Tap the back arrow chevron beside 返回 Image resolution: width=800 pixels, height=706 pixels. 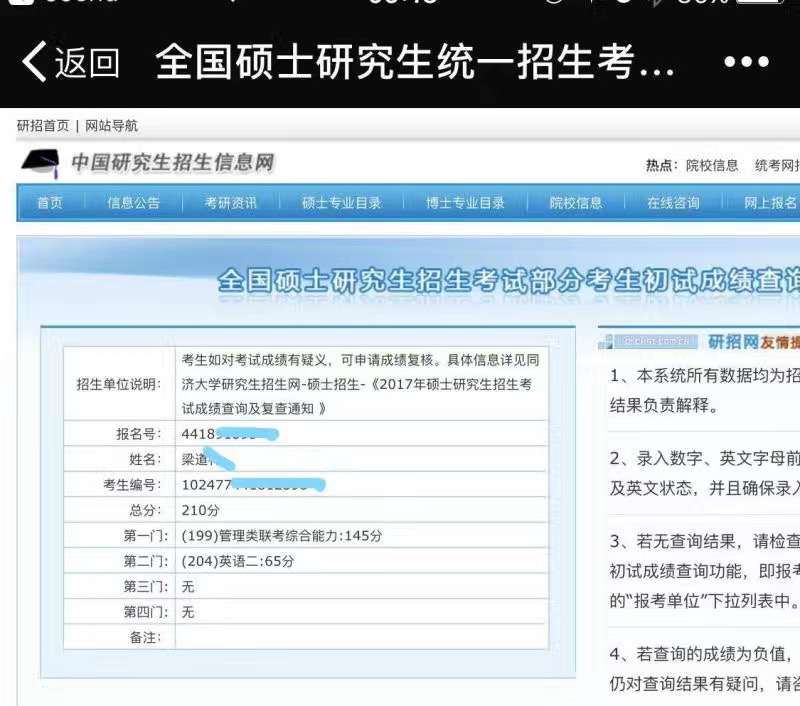click(35, 60)
